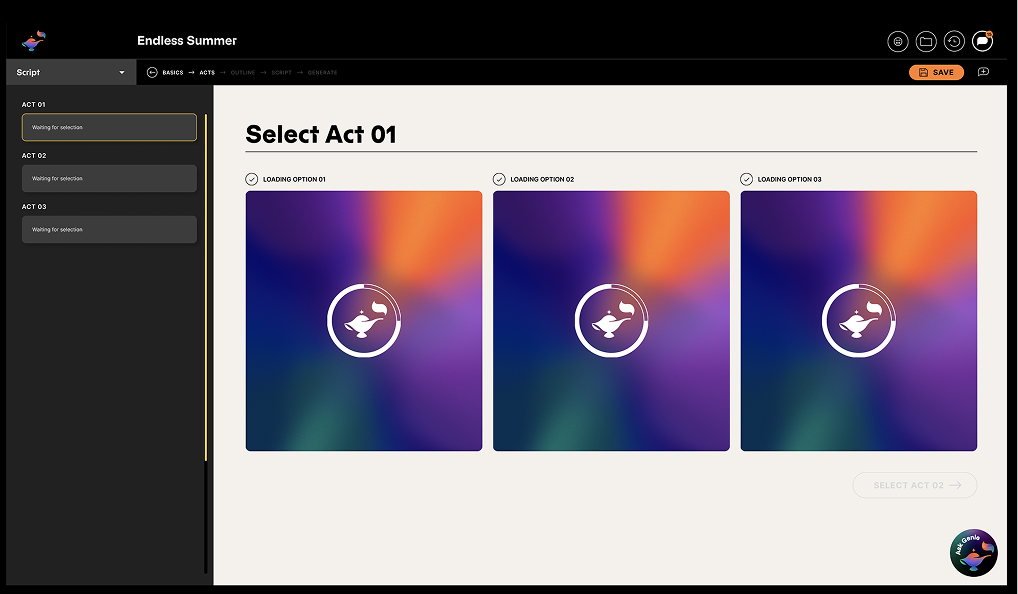Open the Script dropdown menu
Viewport: 1018px width, 594px height.
pos(70,72)
